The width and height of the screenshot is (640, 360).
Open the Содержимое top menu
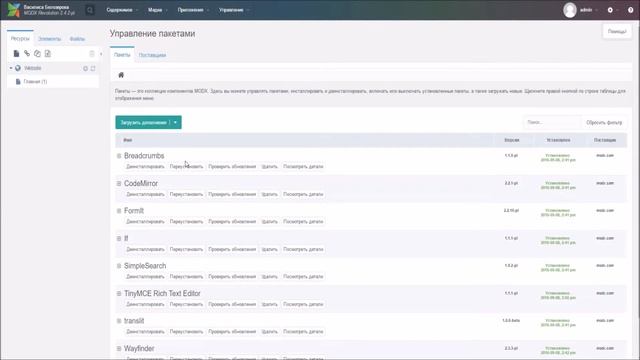coord(122,10)
